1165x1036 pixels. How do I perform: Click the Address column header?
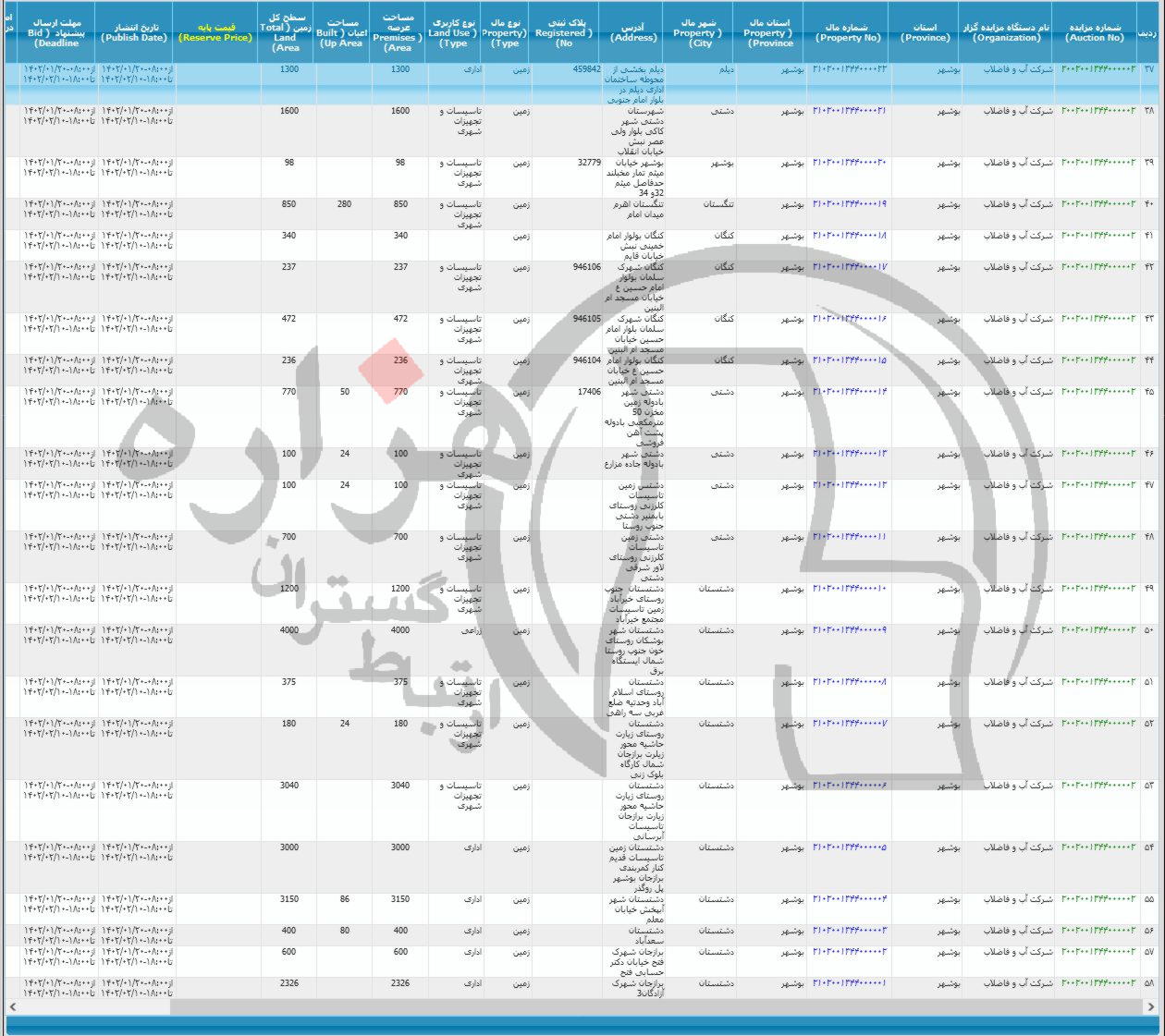pyautogui.click(x=634, y=32)
